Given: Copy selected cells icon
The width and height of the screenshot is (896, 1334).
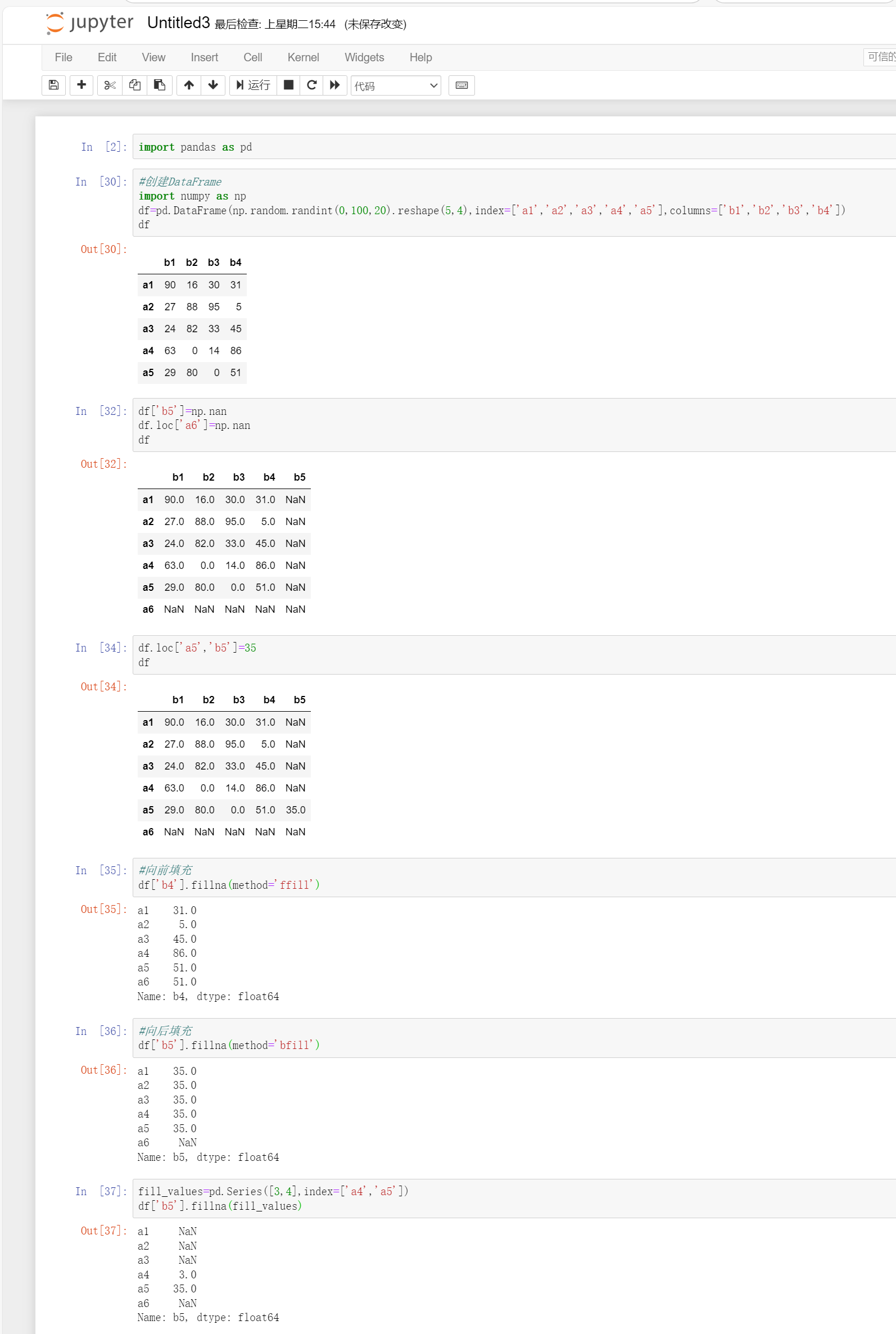Looking at the screenshot, I should click(x=135, y=85).
